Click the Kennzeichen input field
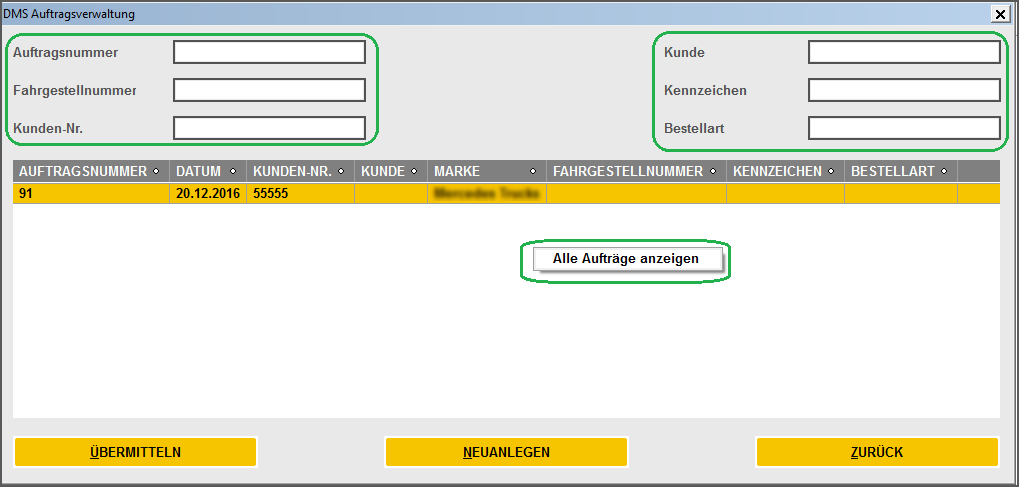Image resolution: width=1019 pixels, height=487 pixels. tap(904, 90)
